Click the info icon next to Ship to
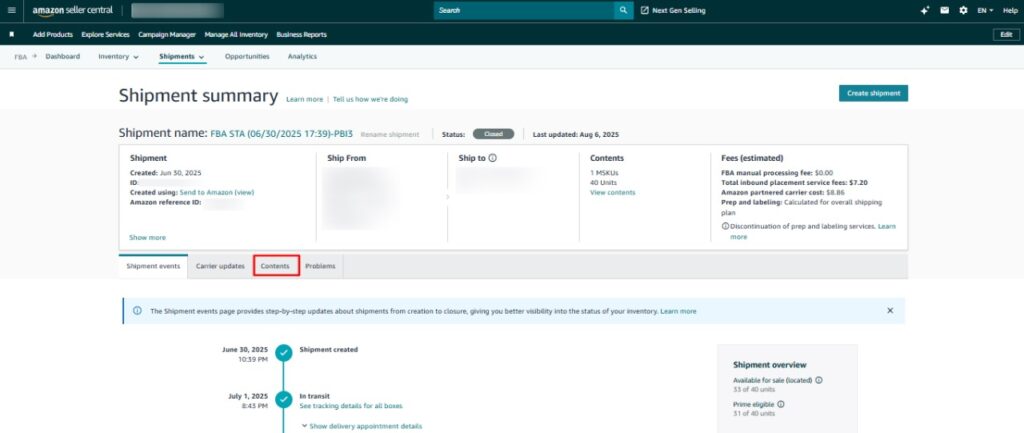Screen dimensions: 1024x433 [x=493, y=157]
